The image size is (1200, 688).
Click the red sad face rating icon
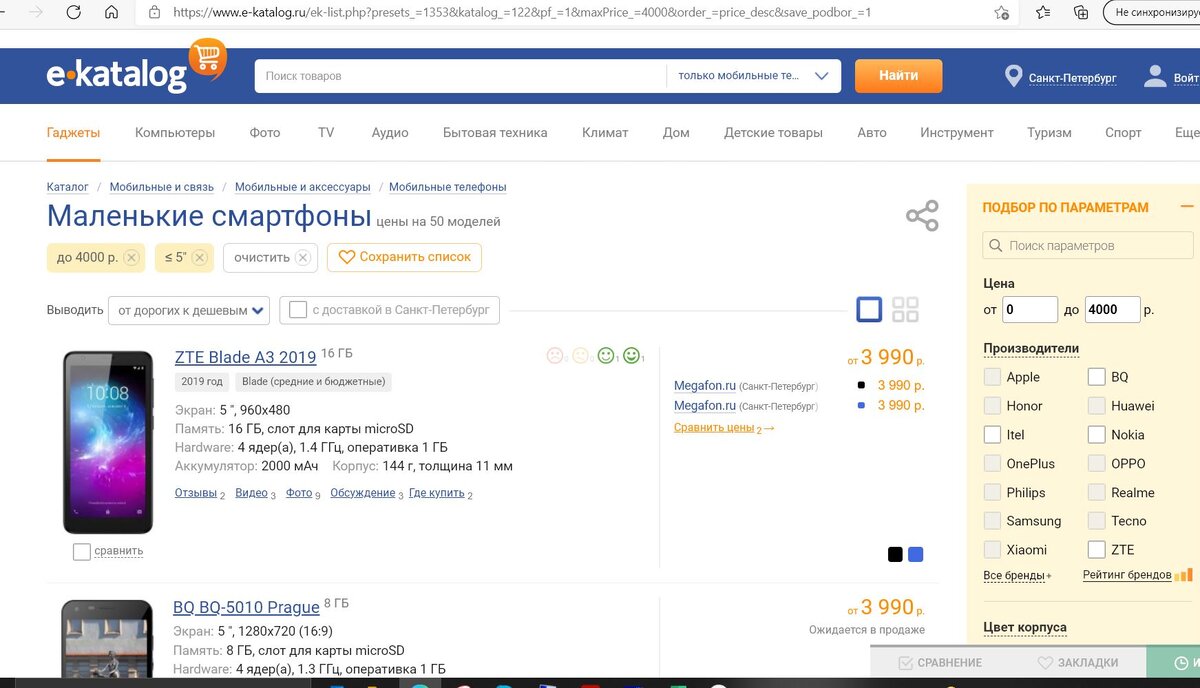555,355
